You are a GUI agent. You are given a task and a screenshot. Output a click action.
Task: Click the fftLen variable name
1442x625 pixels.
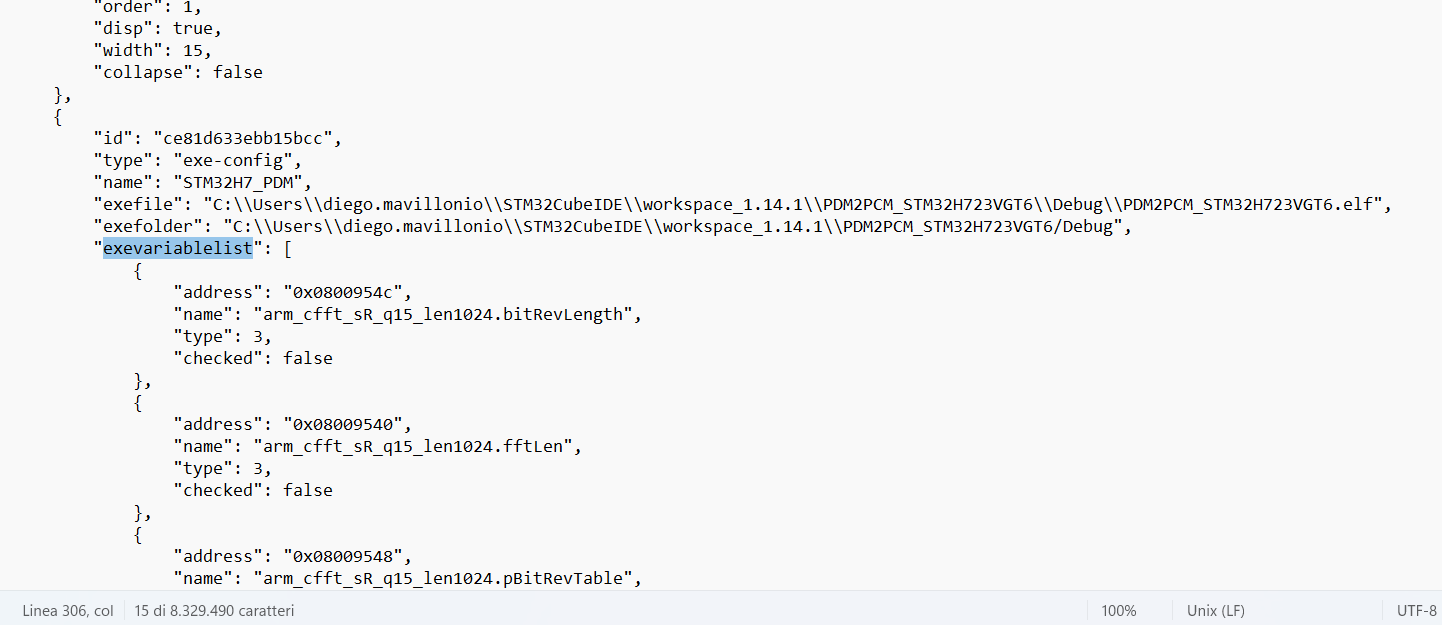click(x=546, y=446)
